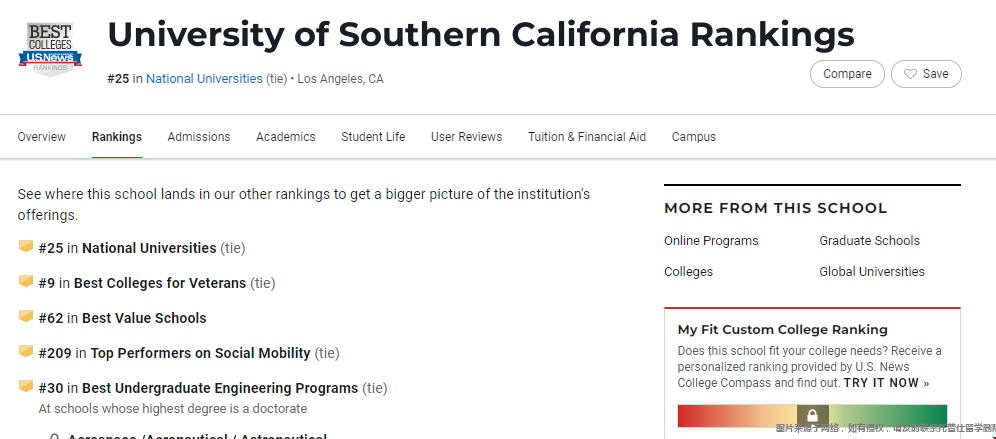Open the Overview tab
This screenshot has height=439, width=996.
pos(42,137)
